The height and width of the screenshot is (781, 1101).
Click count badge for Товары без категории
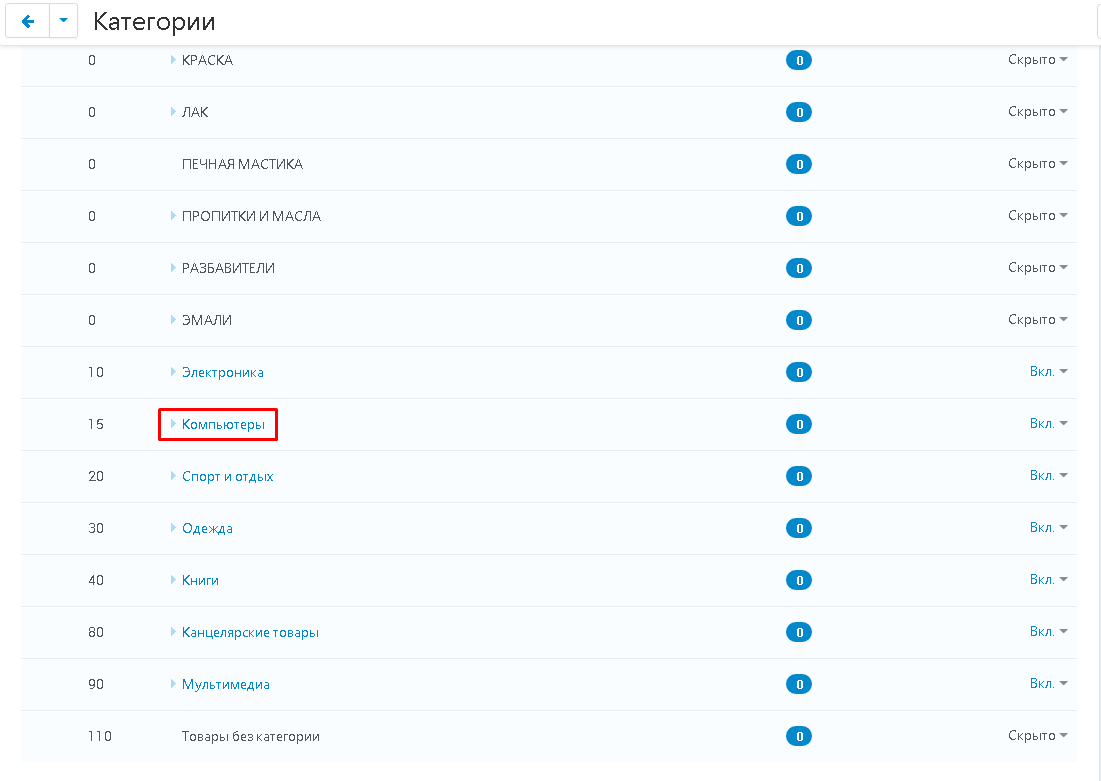pos(799,736)
